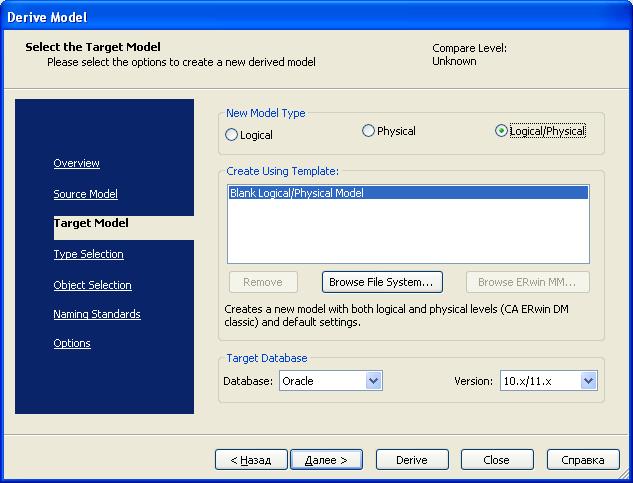Open the Object Selection step
The height and width of the screenshot is (483, 633).
[x=92, y=285]
